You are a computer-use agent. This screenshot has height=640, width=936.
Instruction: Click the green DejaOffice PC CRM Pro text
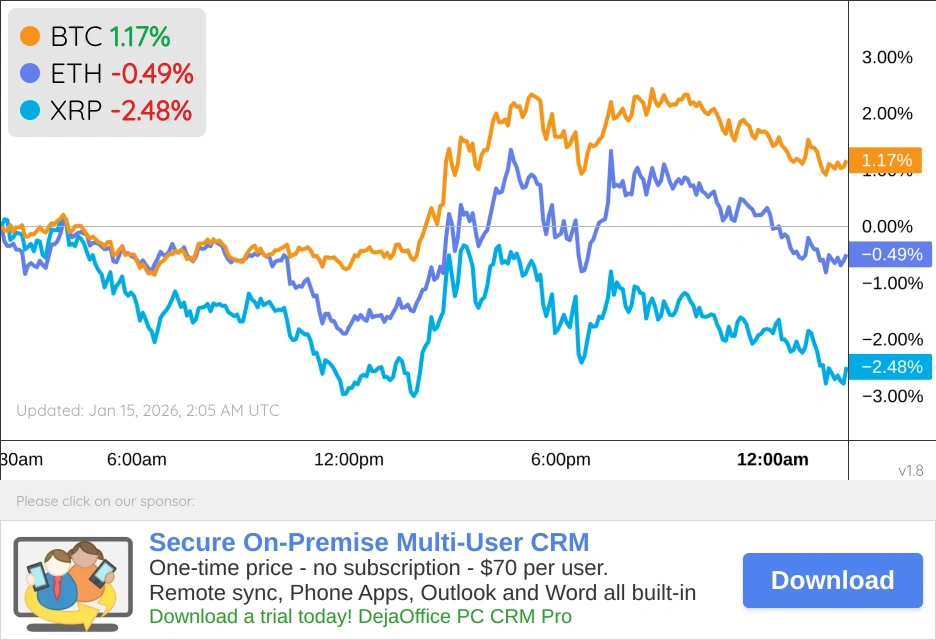(361, 616)
